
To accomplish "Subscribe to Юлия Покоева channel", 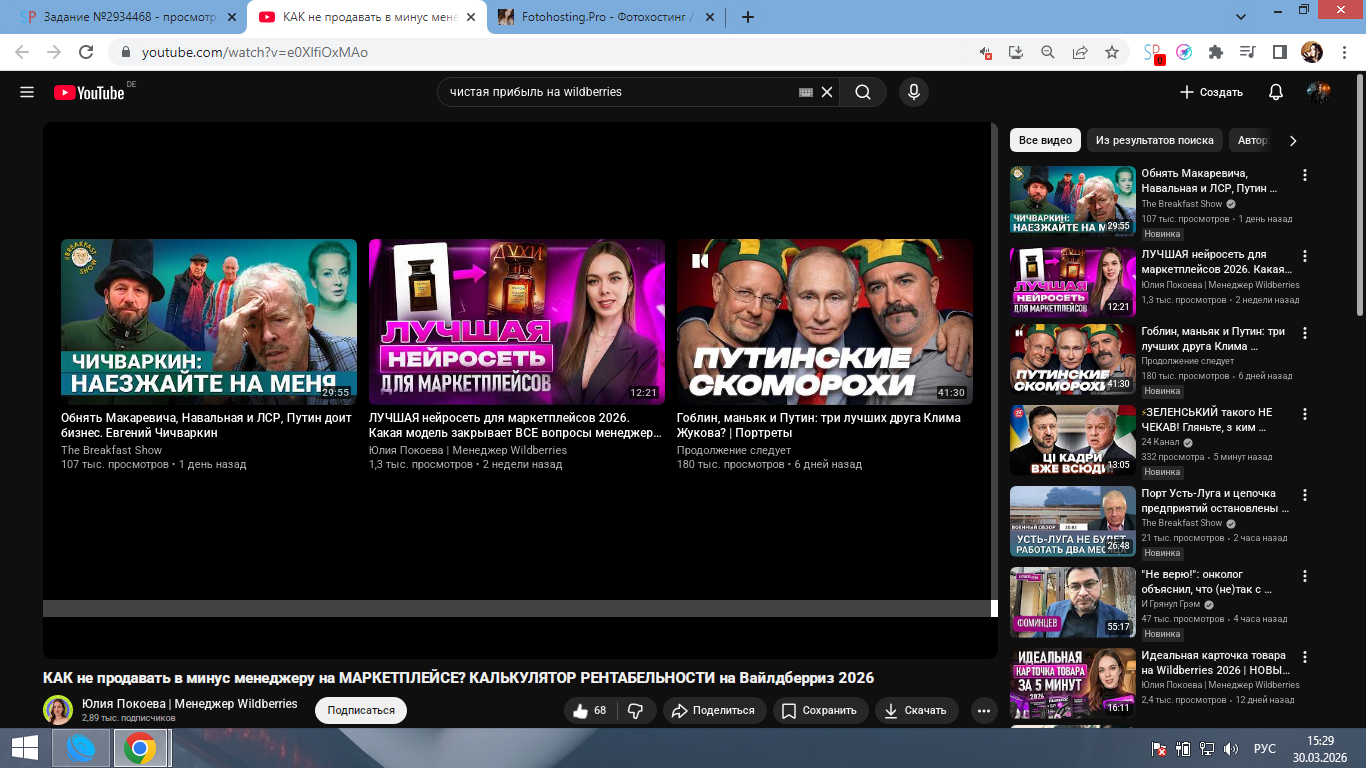I will 360,710.
